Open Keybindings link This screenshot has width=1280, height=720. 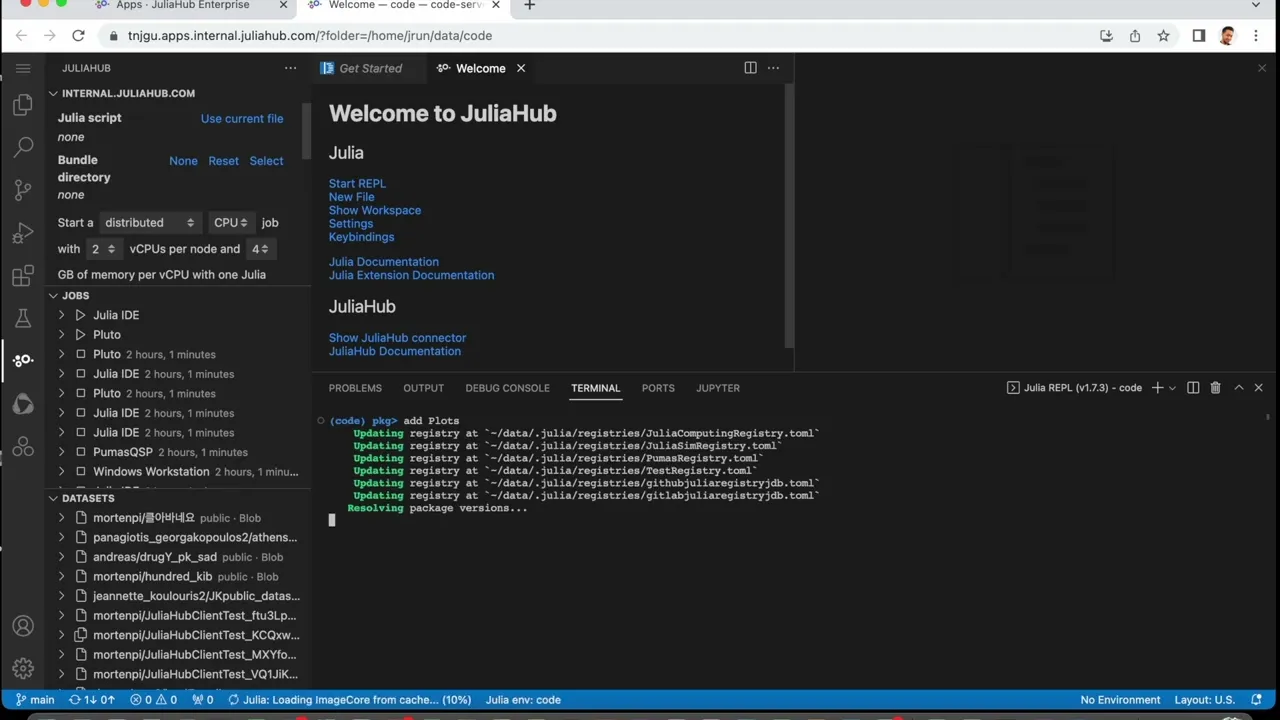click(x=361, y=237)
